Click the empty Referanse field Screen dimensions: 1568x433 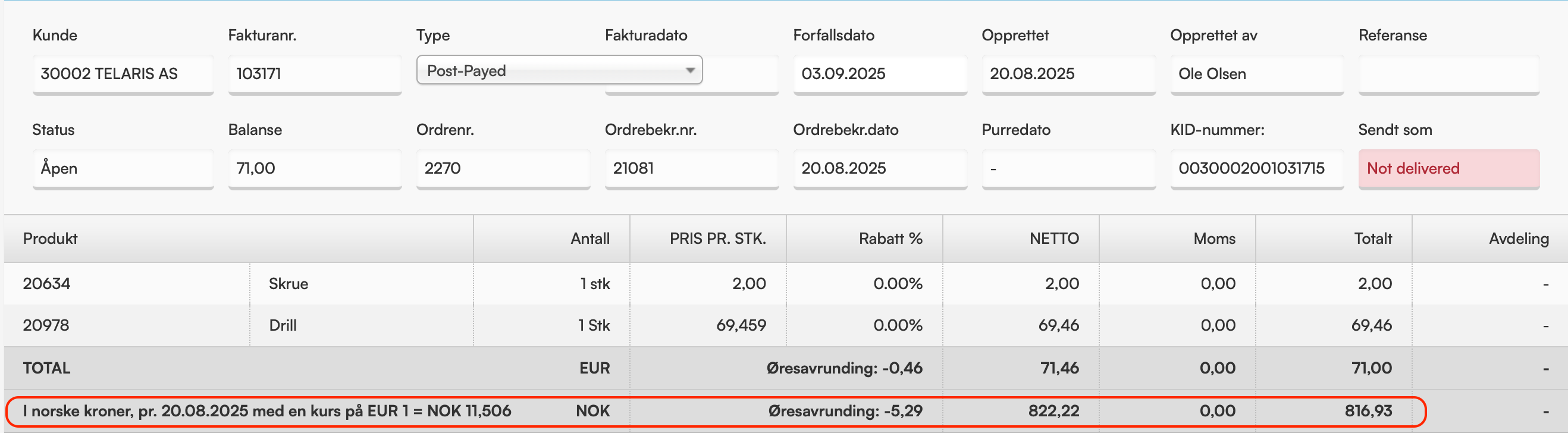coord(1448,74)
